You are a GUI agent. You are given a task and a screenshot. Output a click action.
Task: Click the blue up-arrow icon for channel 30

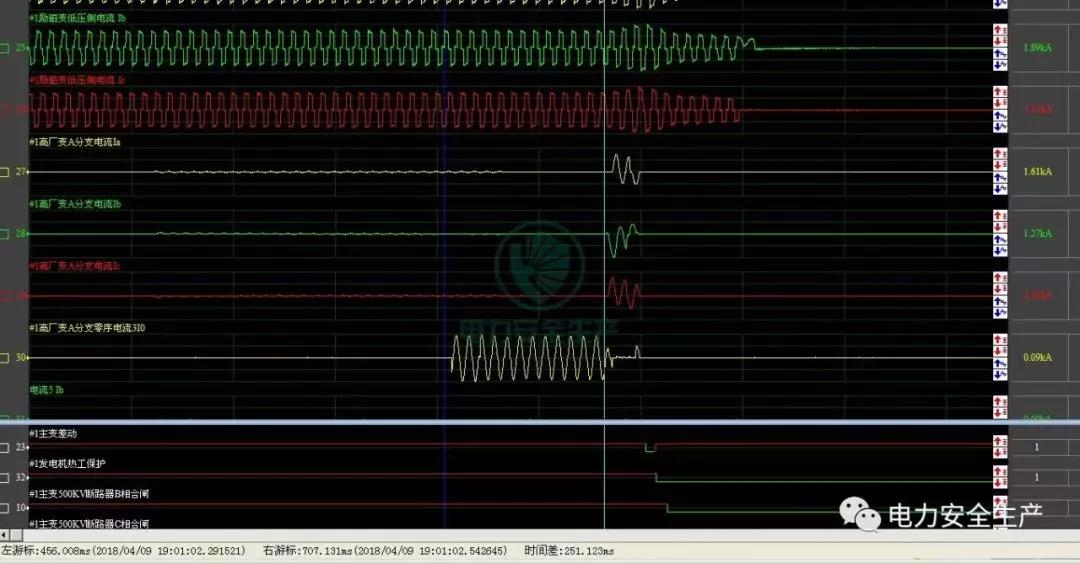pyautogui.click(x=1000, y=363)
